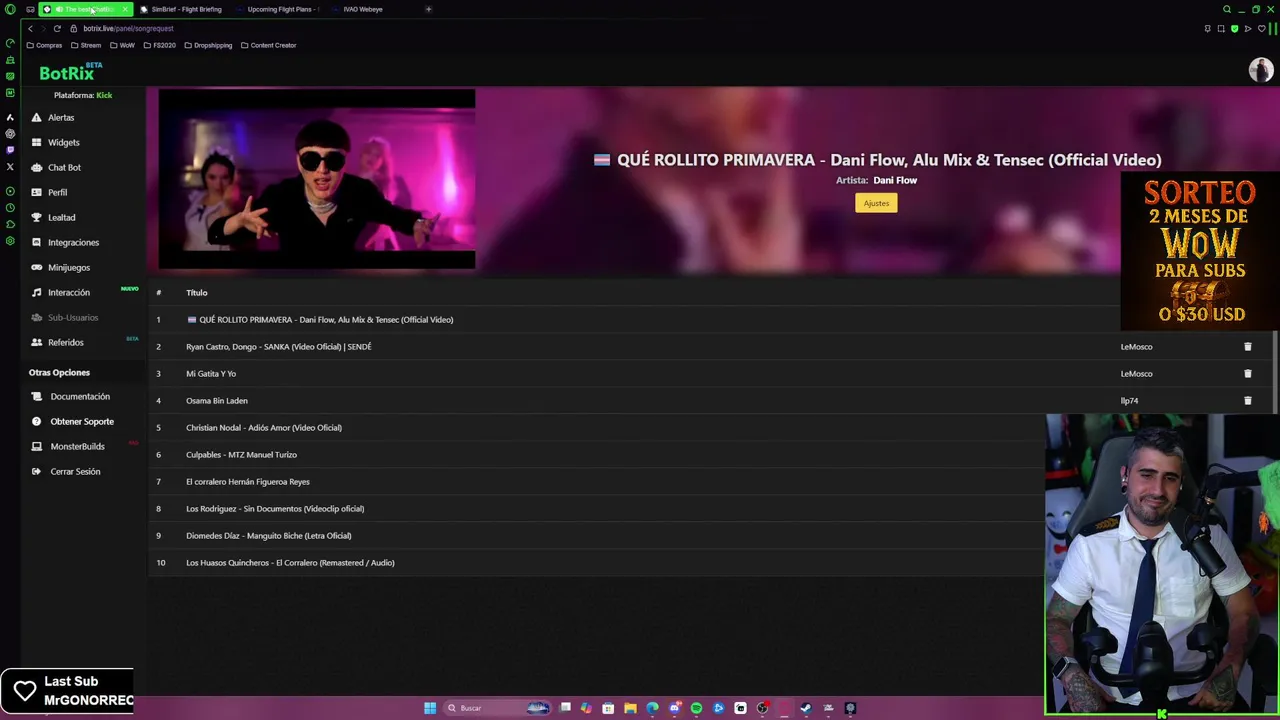Screen dimensions: 1280x720
Task: Open the WoW bookmark folder
Action: tap(122, 45)
